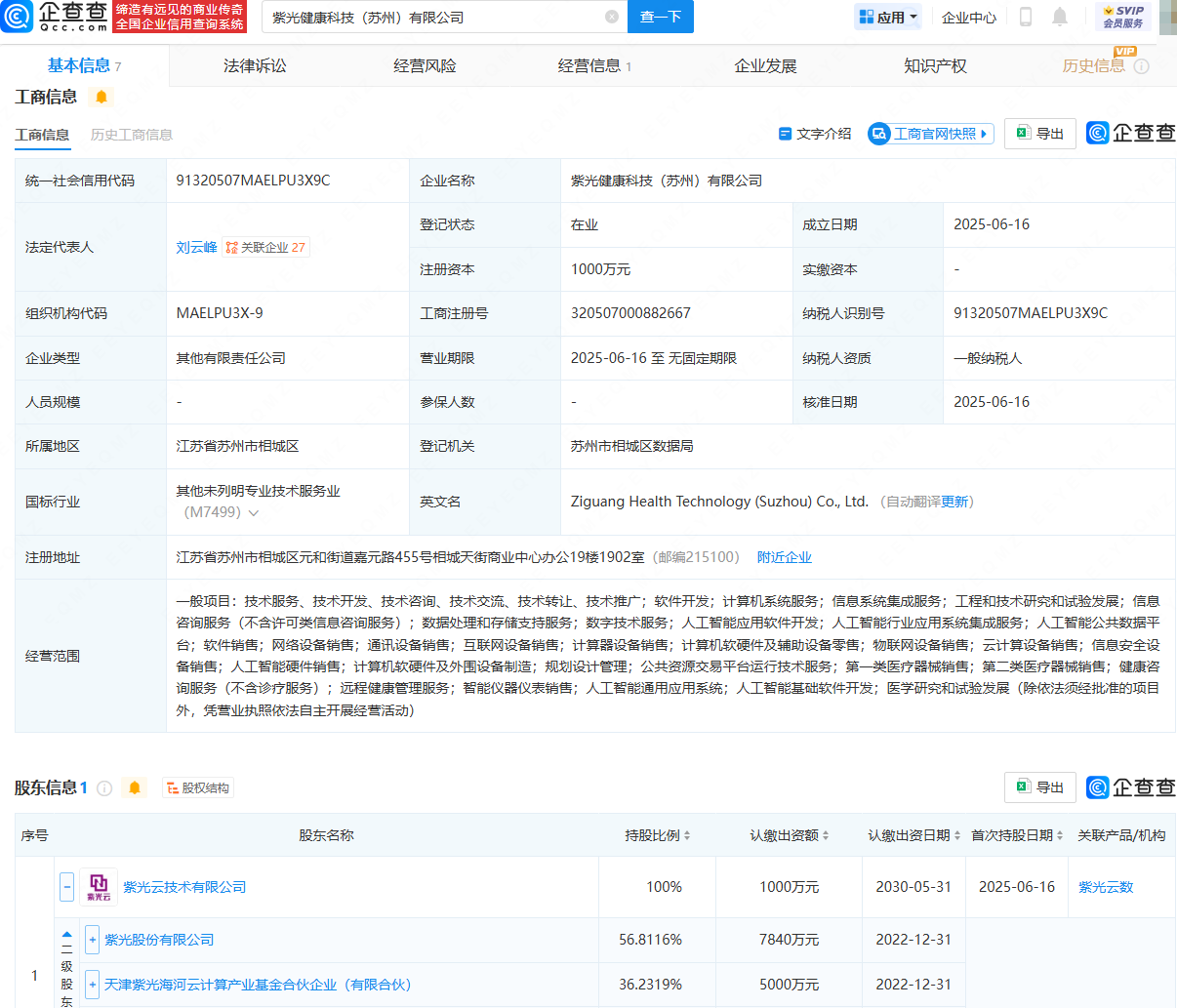Click the Qcc logo in the header
The width and height of the screenshot is (1177, 1008).
tap(55, 17)
